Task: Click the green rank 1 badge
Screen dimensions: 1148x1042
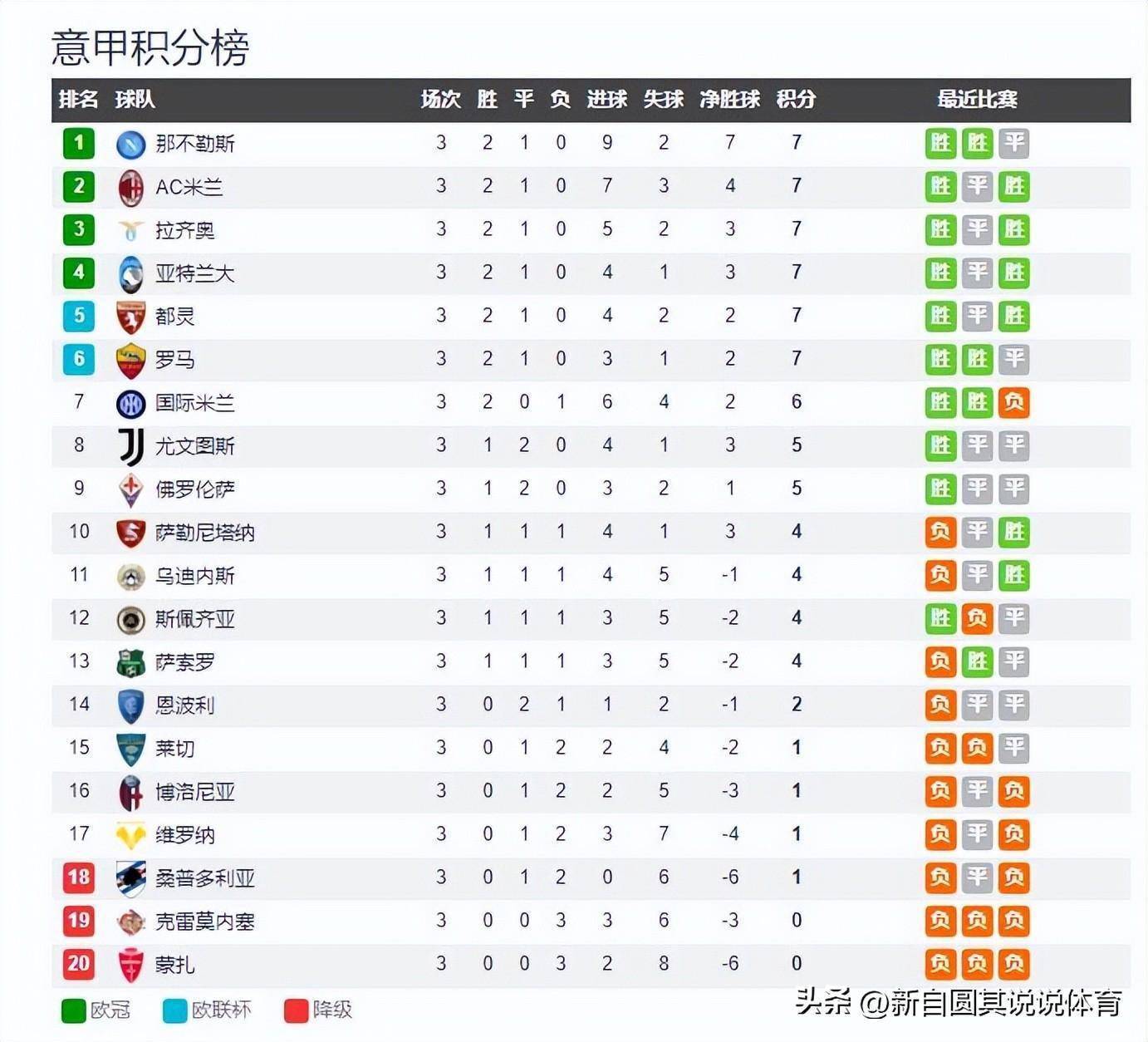Action: click(79, 143)
